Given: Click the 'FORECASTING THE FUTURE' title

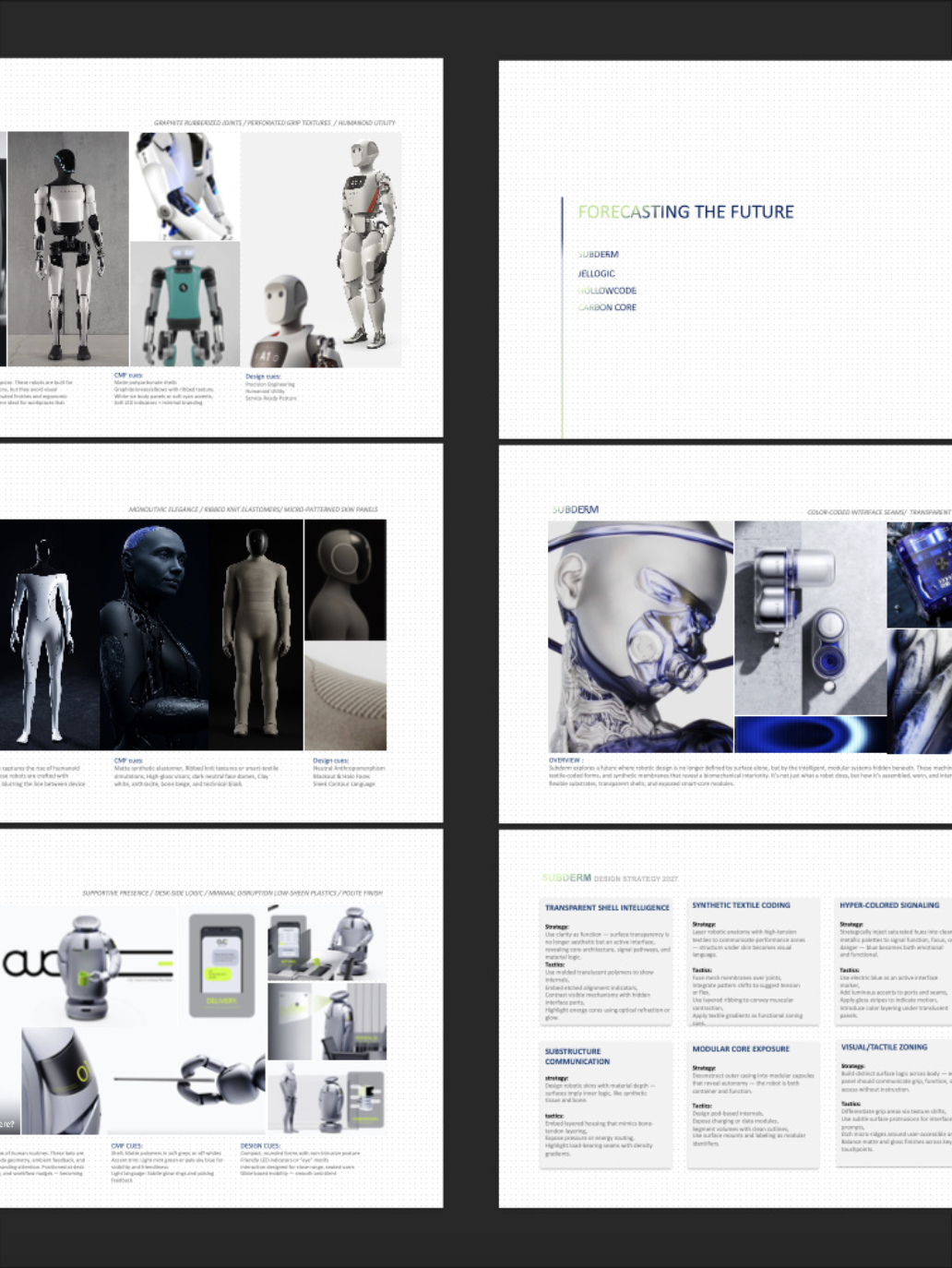Looking at the screenshot, I should click(685, 212).
